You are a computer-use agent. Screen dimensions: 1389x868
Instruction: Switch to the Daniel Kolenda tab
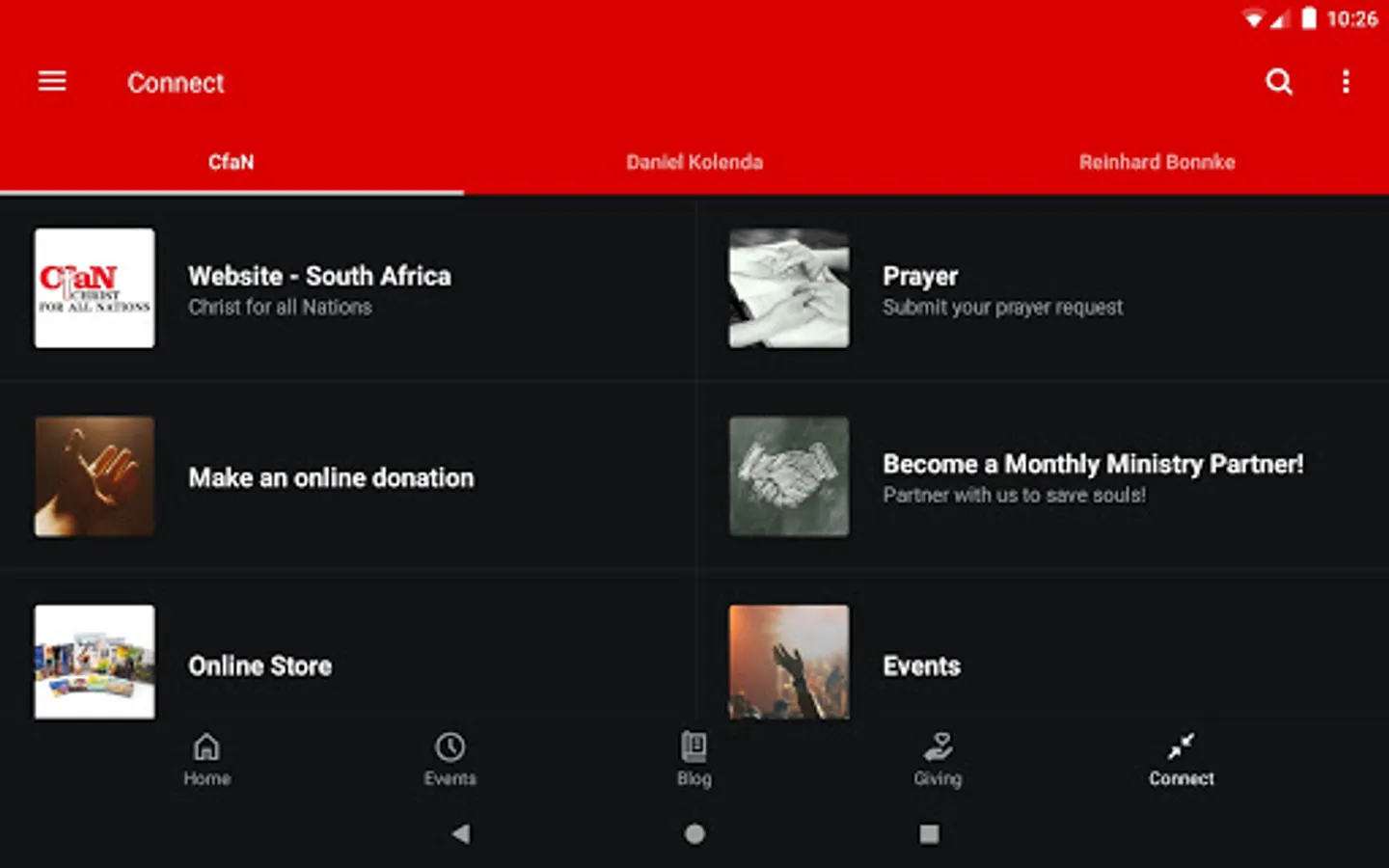point(694,162)
